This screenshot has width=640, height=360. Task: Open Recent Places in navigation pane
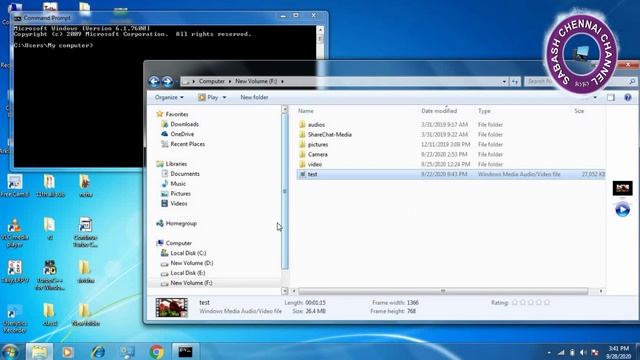click(x=187, y=144)
